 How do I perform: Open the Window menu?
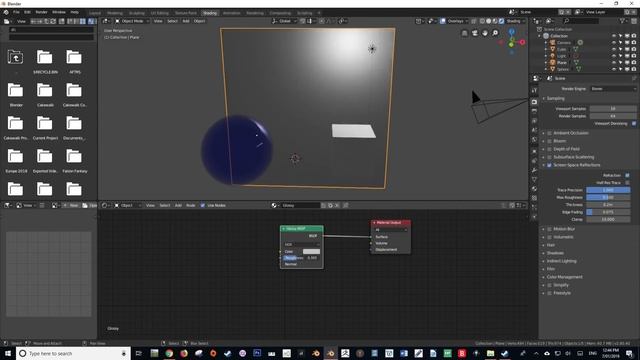point(59,12)
